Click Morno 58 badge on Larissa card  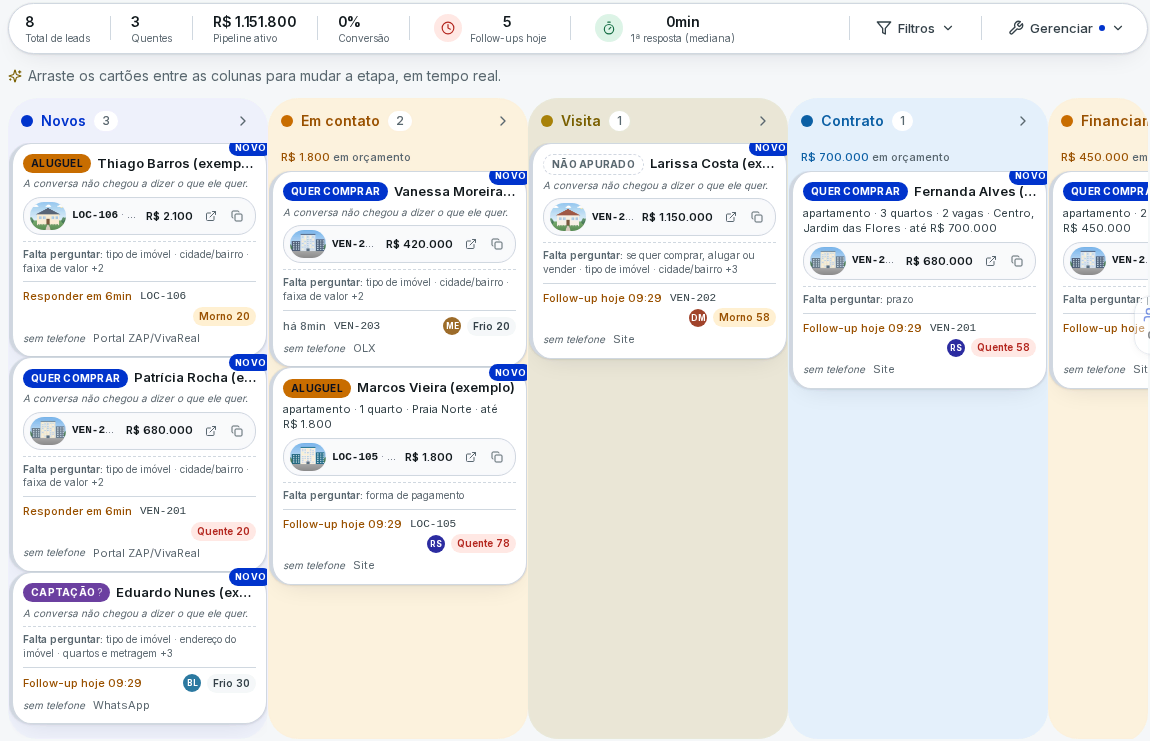point(744,318)
